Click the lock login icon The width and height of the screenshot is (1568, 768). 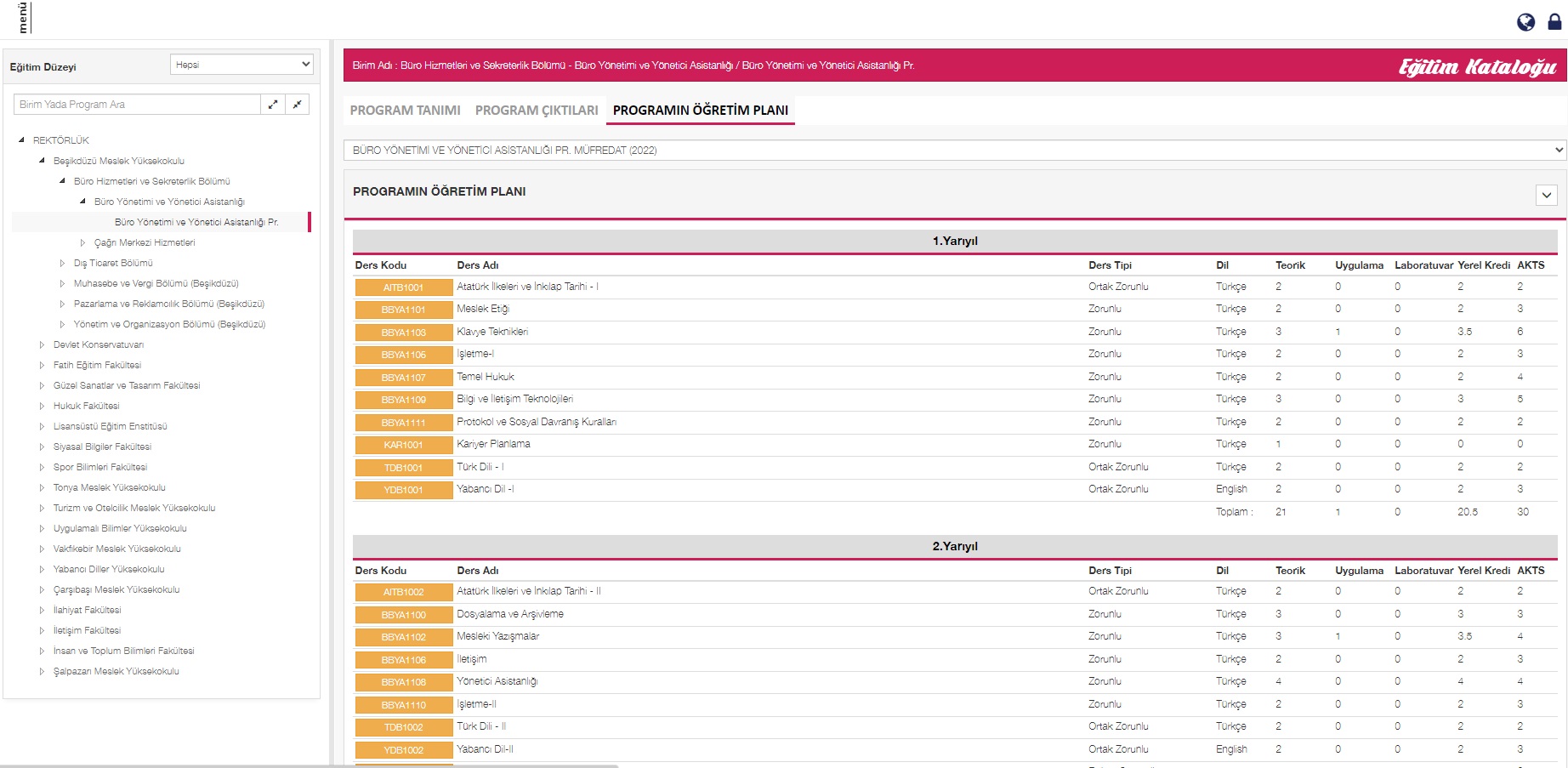(1554, 22)
